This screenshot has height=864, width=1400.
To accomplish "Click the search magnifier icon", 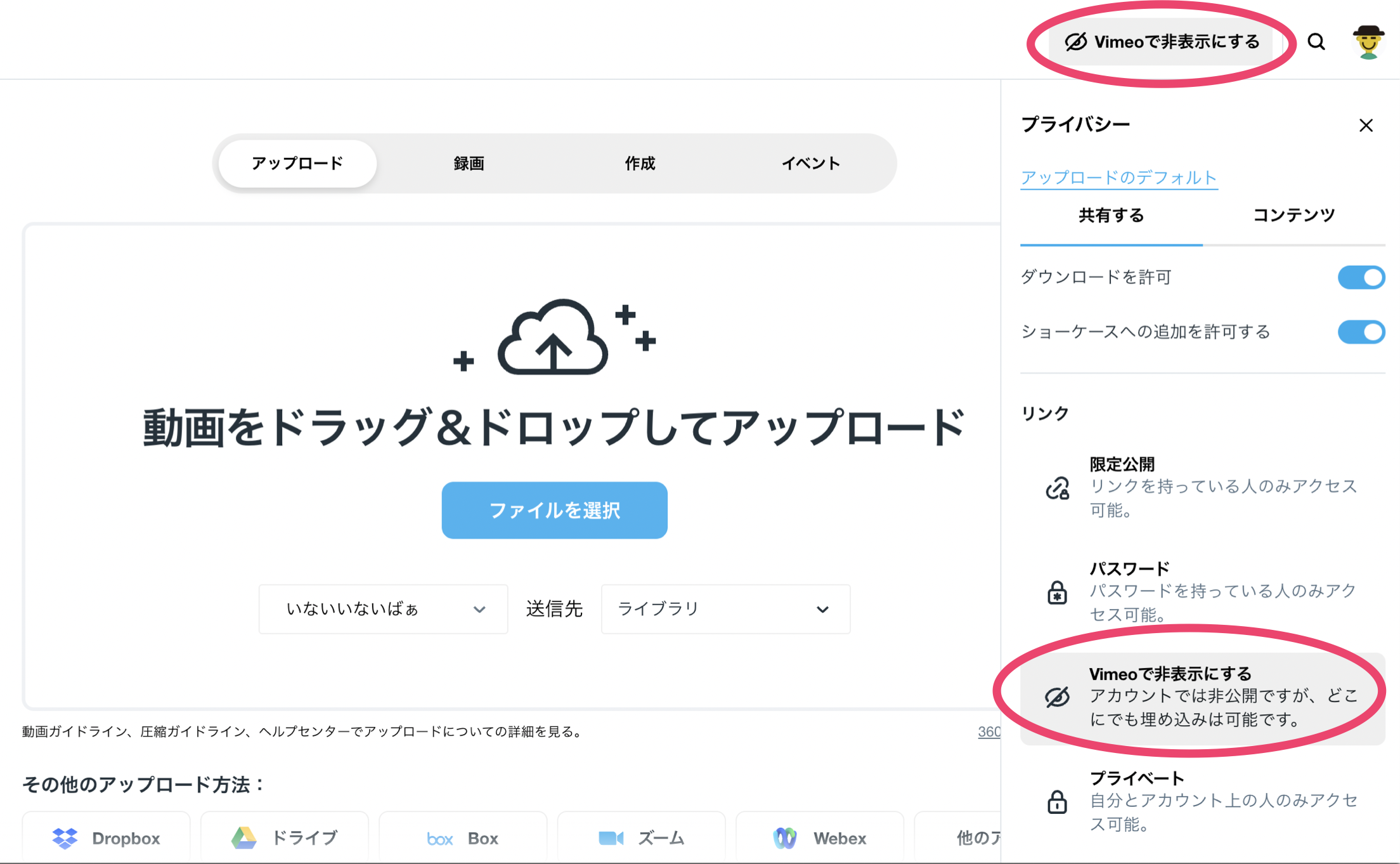I will point(1316,42).
